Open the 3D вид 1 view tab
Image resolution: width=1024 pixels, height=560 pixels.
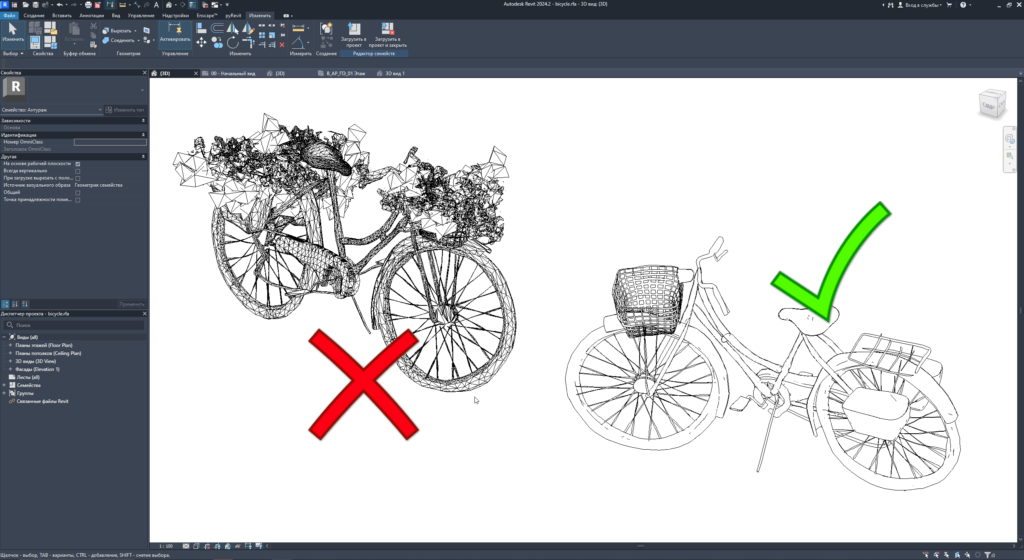point(394,73)
